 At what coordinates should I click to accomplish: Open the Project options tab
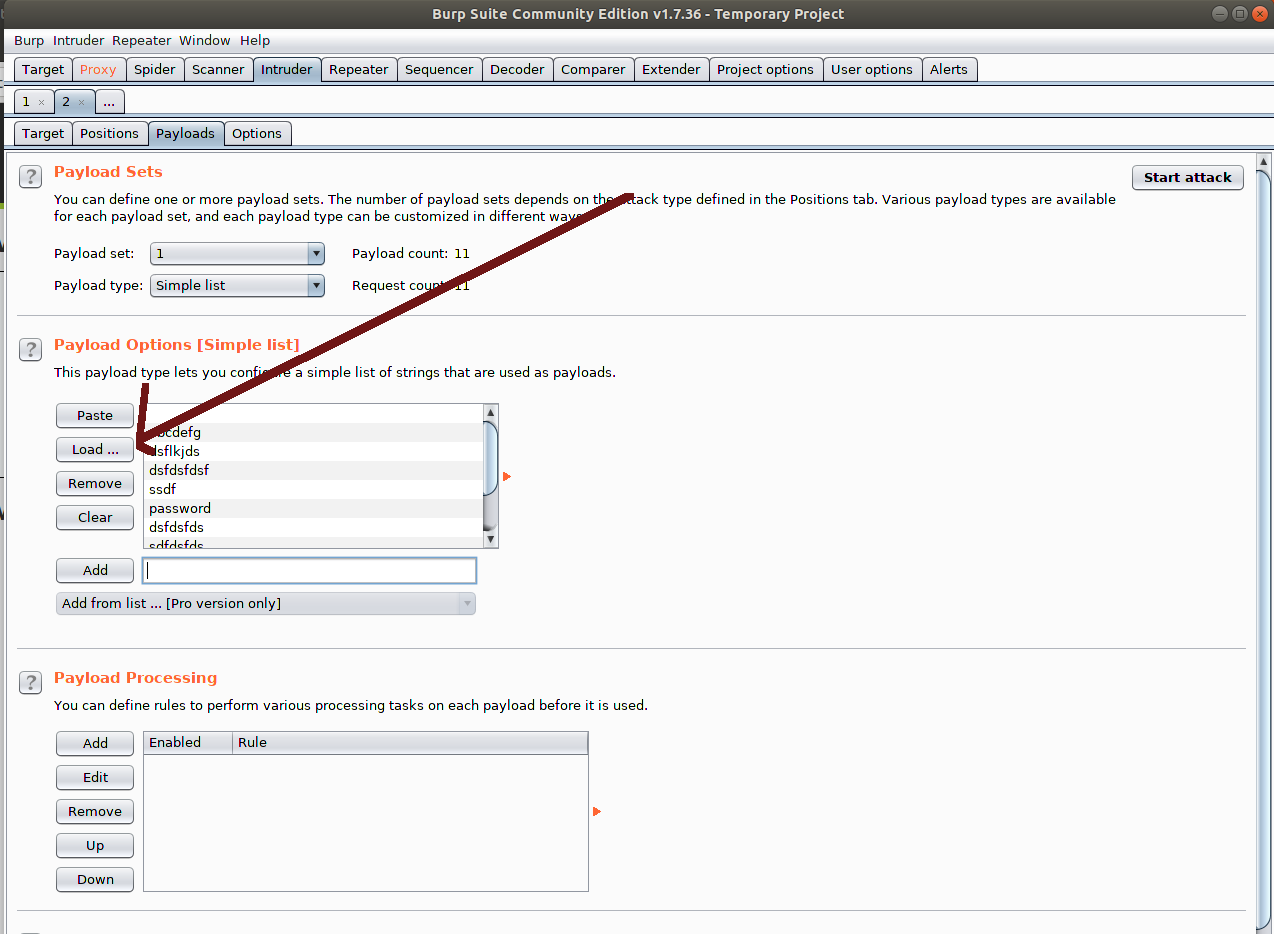point(765,70)
